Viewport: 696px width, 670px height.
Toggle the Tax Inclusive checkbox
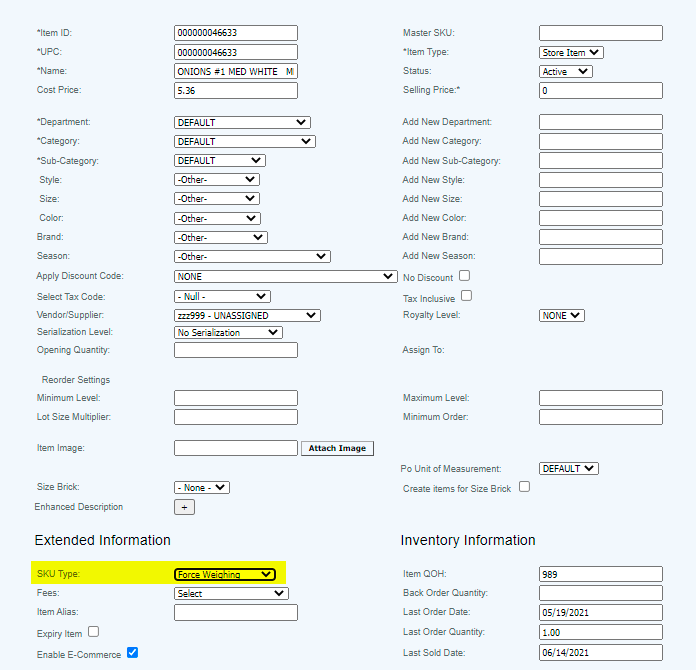pos(466,297)
